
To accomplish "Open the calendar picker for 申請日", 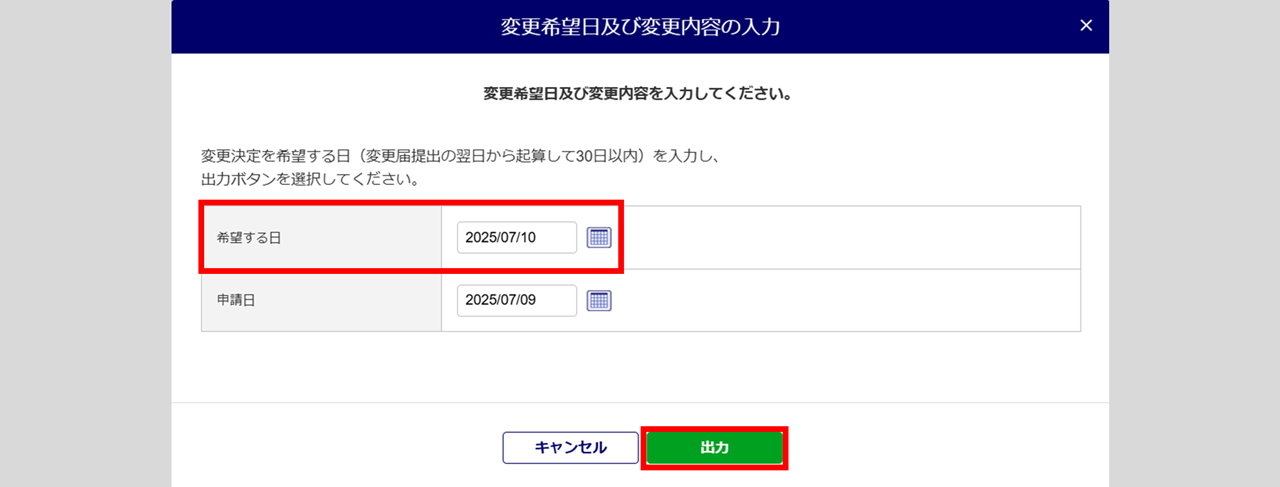I will coord(598,300).
